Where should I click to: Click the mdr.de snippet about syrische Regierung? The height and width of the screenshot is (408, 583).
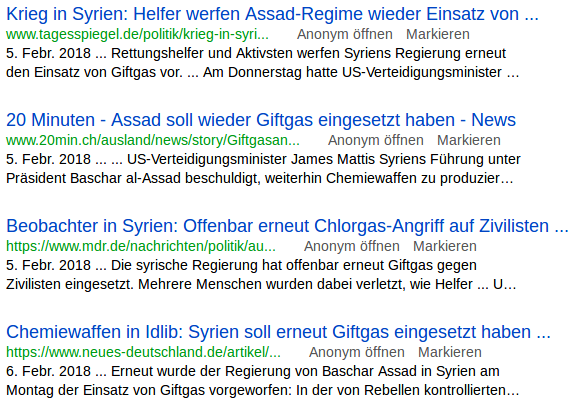pyautogui.click(x=261, y=274)
